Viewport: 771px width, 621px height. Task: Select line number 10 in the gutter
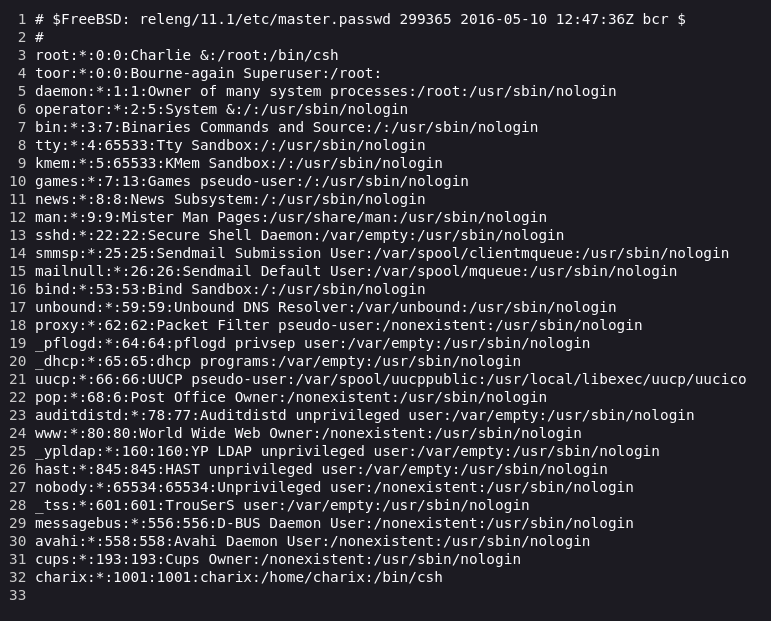tap(18, 181)
